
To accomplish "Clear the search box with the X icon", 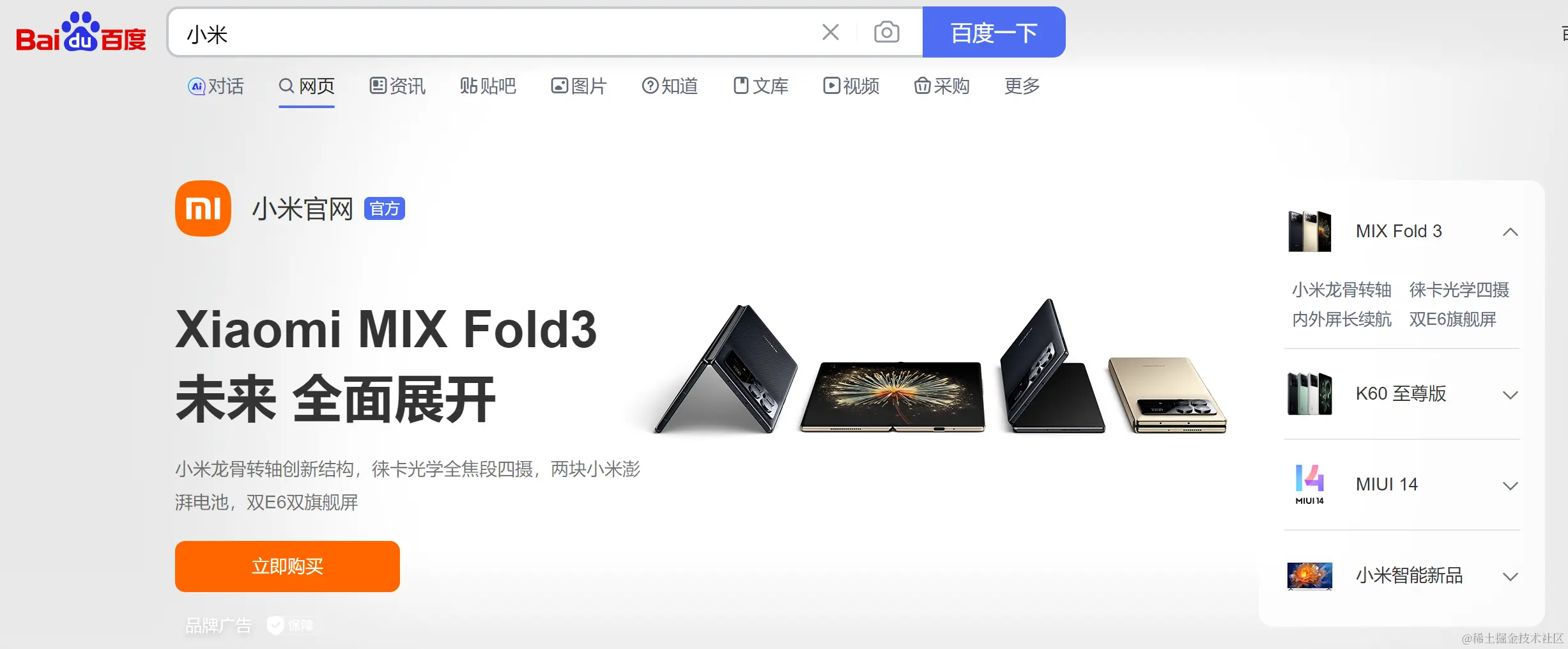I will tap(831, 32).
